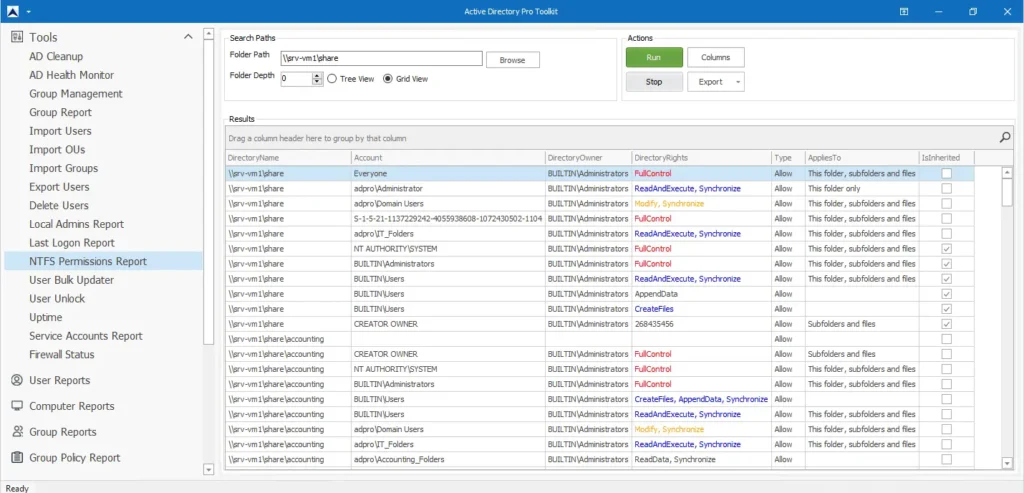Minimize the Active Directory Pro Toolkit window
Viewport: 1024px width, 493px height.
(938, 12)
